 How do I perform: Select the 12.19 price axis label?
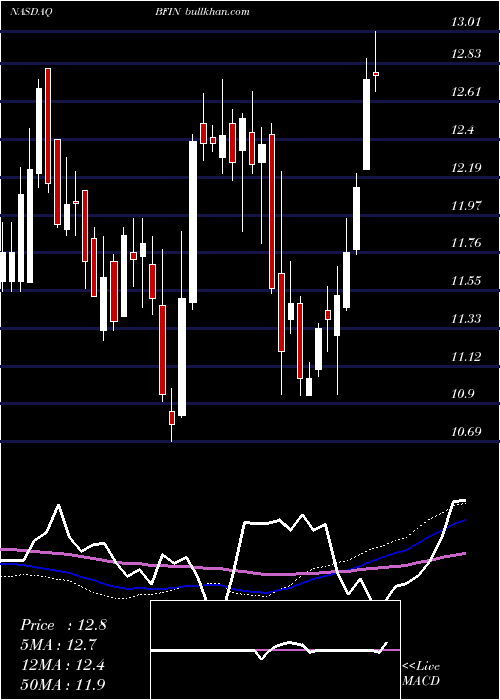[466, 168]
